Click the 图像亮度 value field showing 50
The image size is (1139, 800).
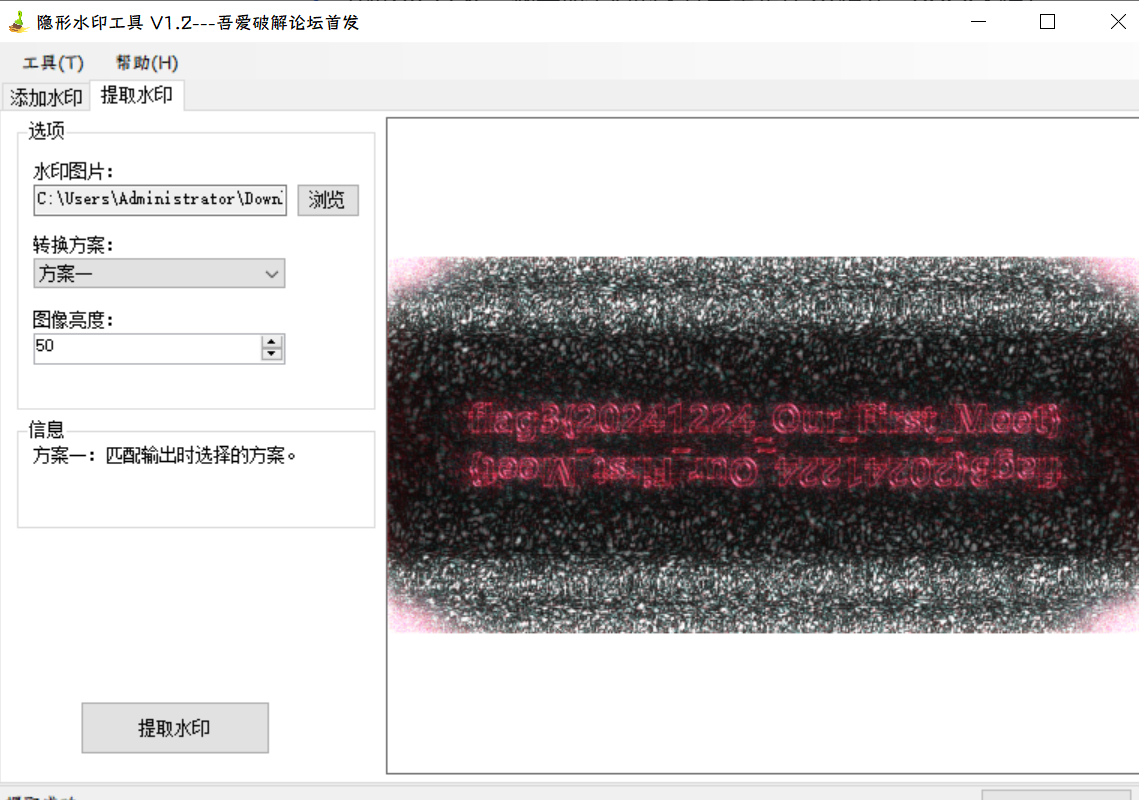tap(147, 348)
